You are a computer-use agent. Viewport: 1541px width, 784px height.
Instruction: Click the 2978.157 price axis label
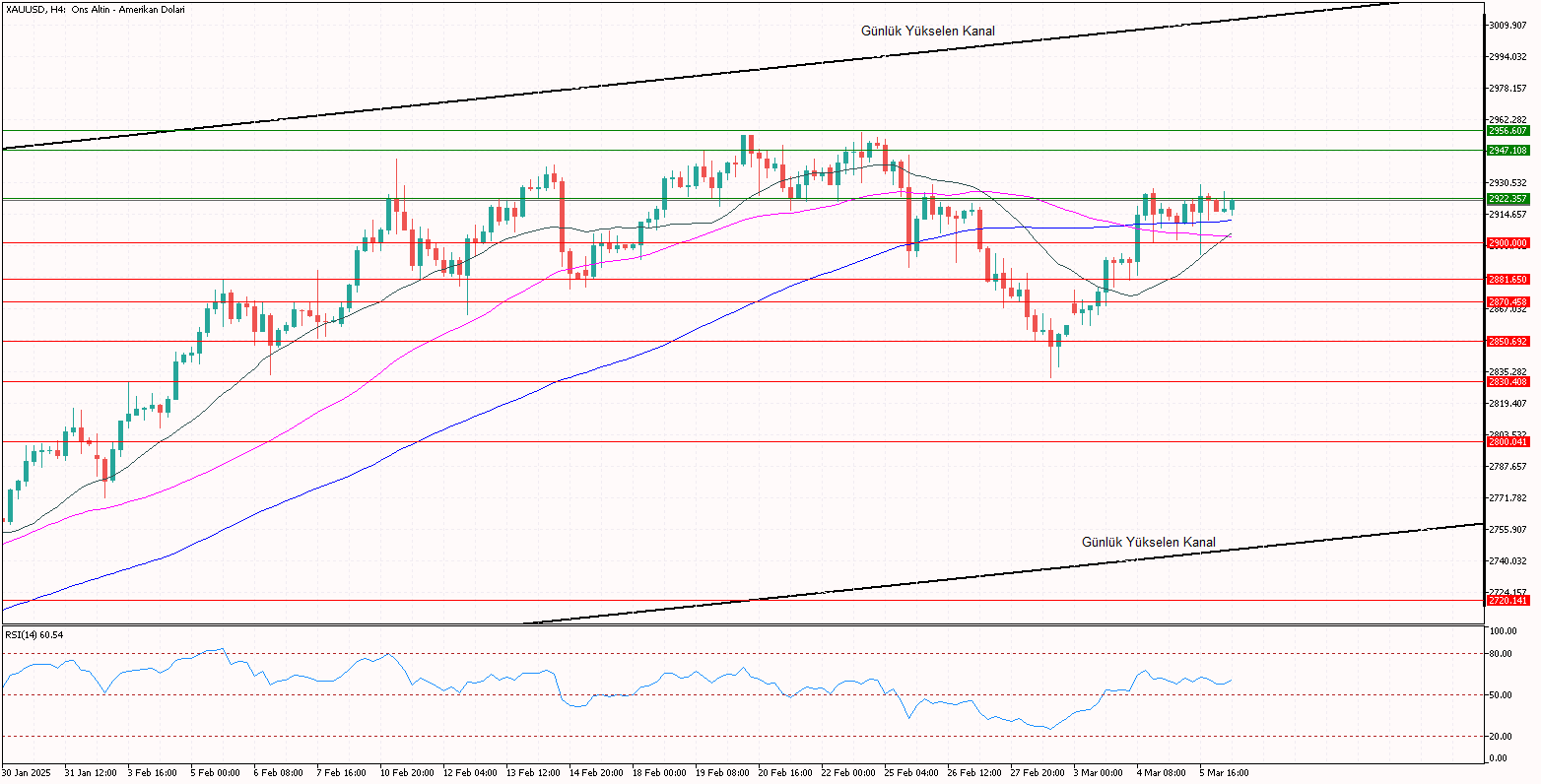(x=1509, y=88)
